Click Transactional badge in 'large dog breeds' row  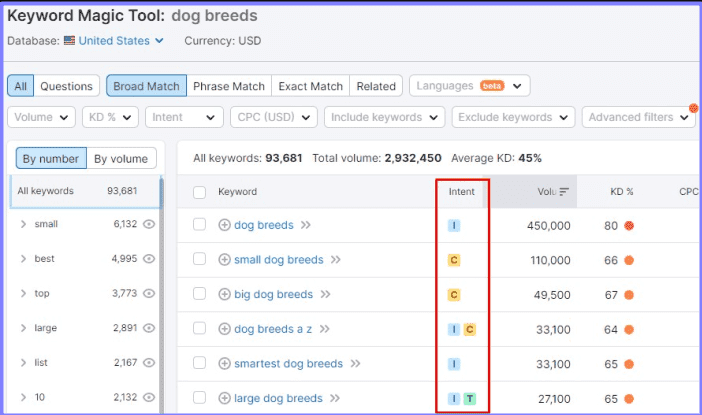(x=470, y=398)
